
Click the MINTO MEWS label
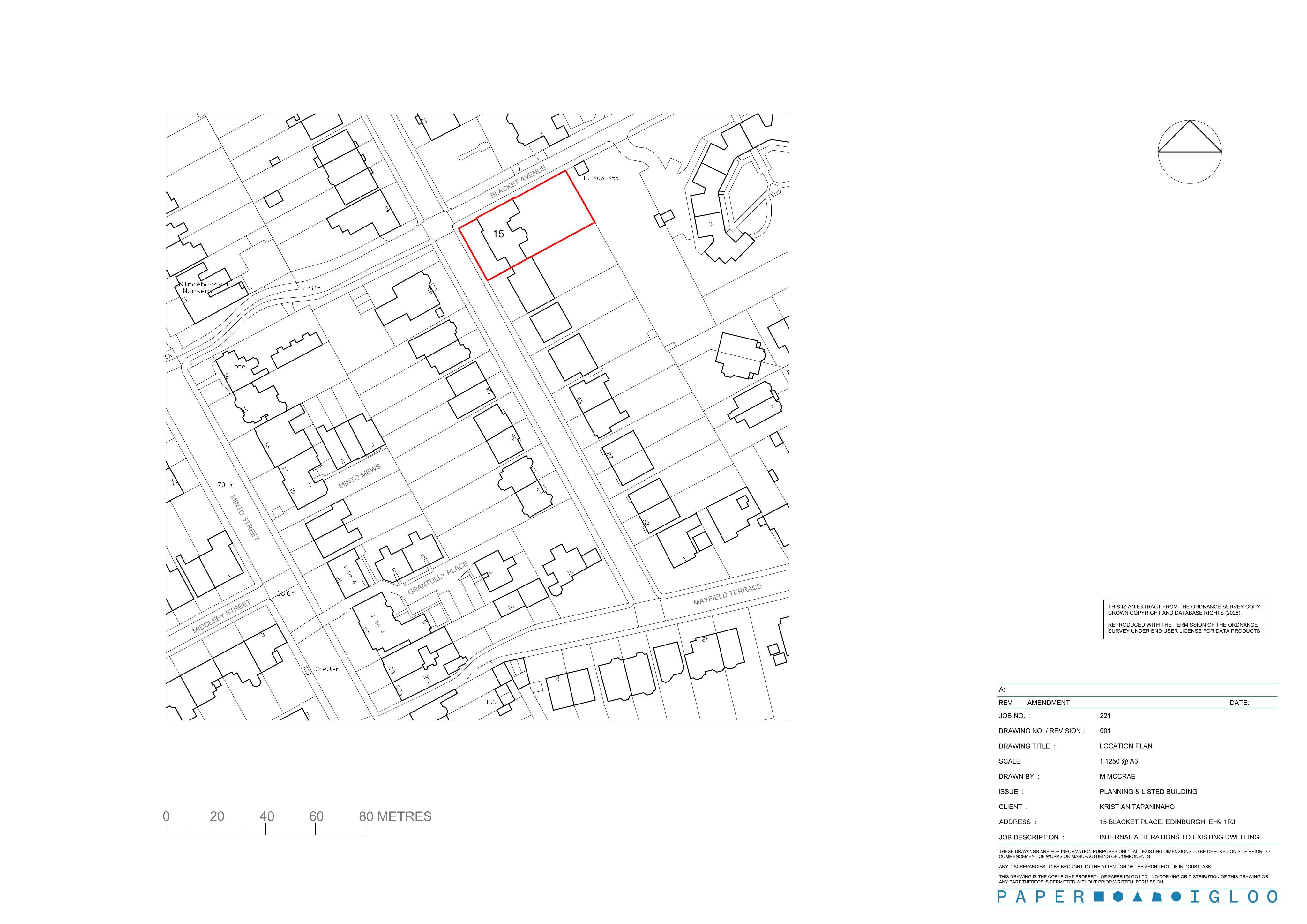[x=360, y=477]
